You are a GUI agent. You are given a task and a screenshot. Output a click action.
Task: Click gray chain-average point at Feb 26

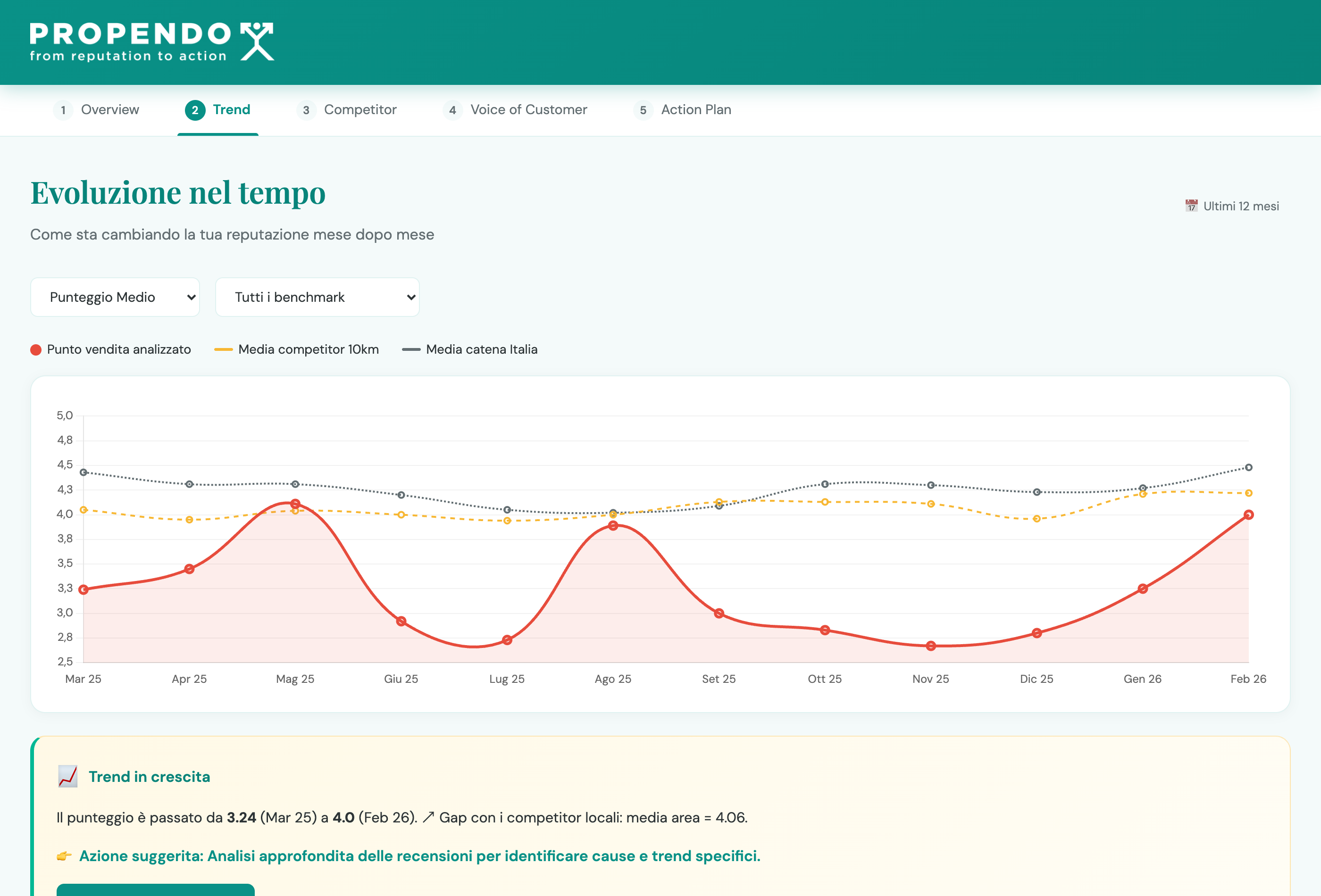[1249, 468]
